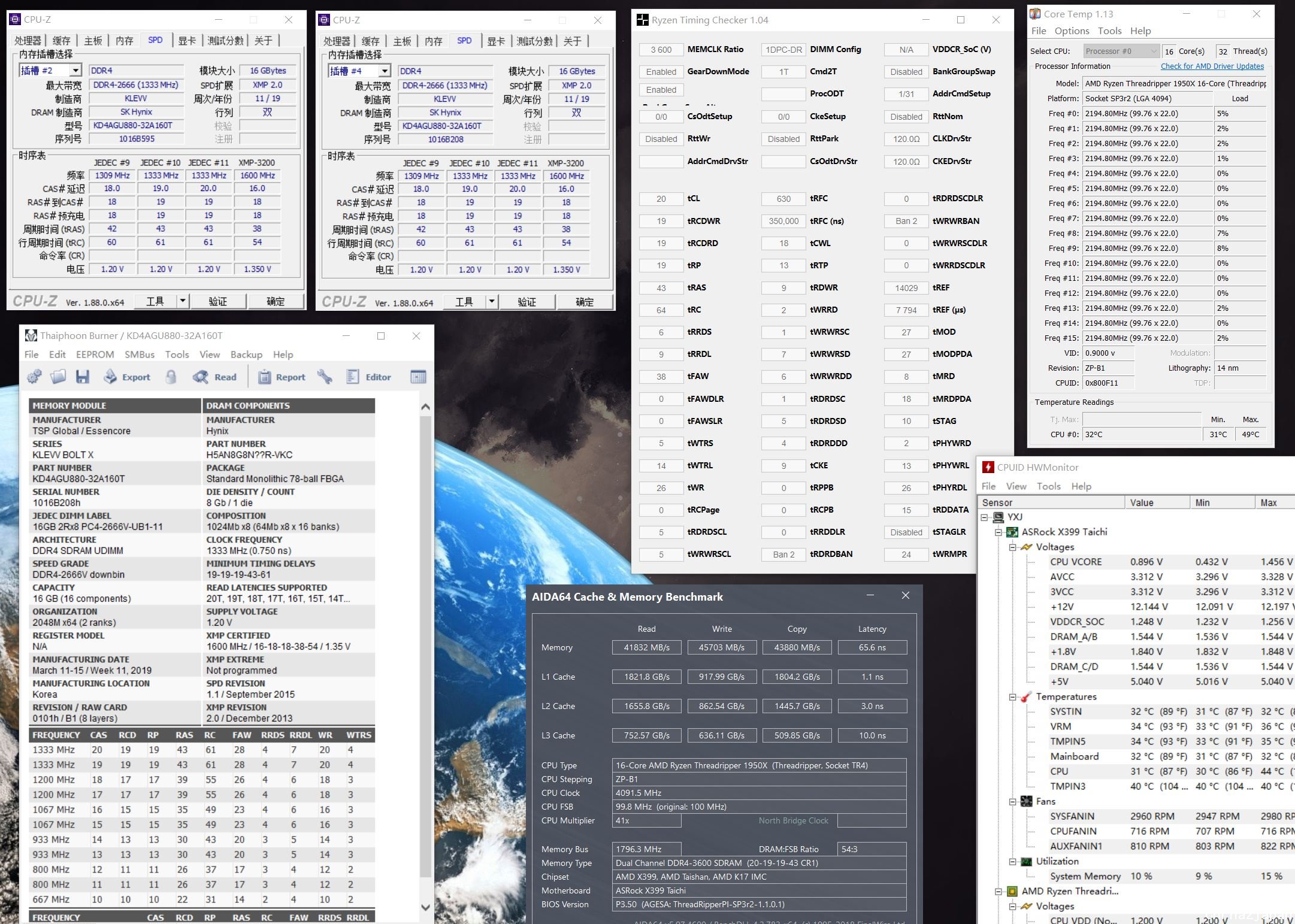Click the scroll up arrow in Thaiphoon Burner
Image resolution: width=1295 pixels, height=924 pixels.
425,407
